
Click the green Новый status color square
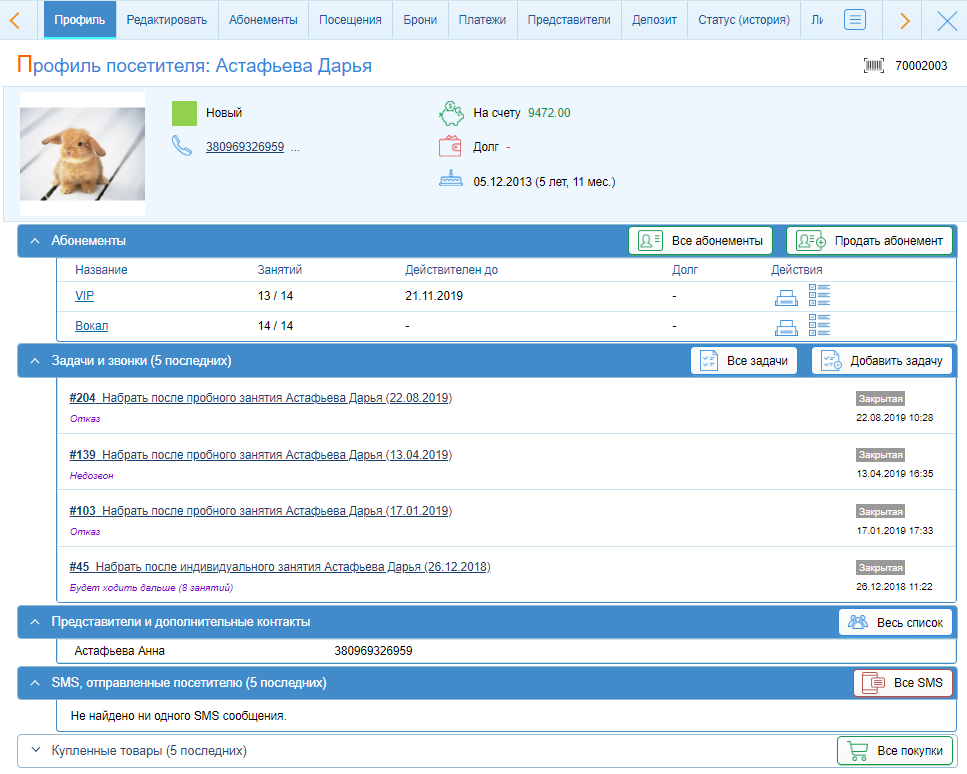pos(184,113)
